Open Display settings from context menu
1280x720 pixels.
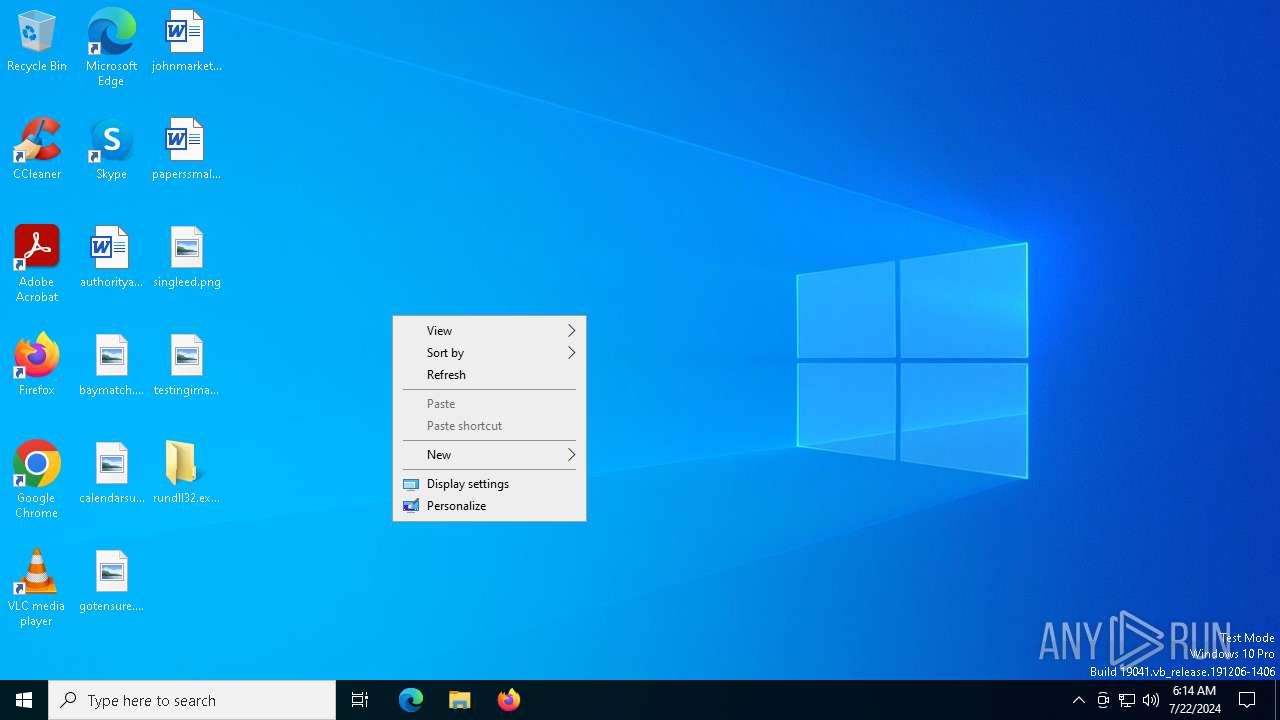point(489,484)
